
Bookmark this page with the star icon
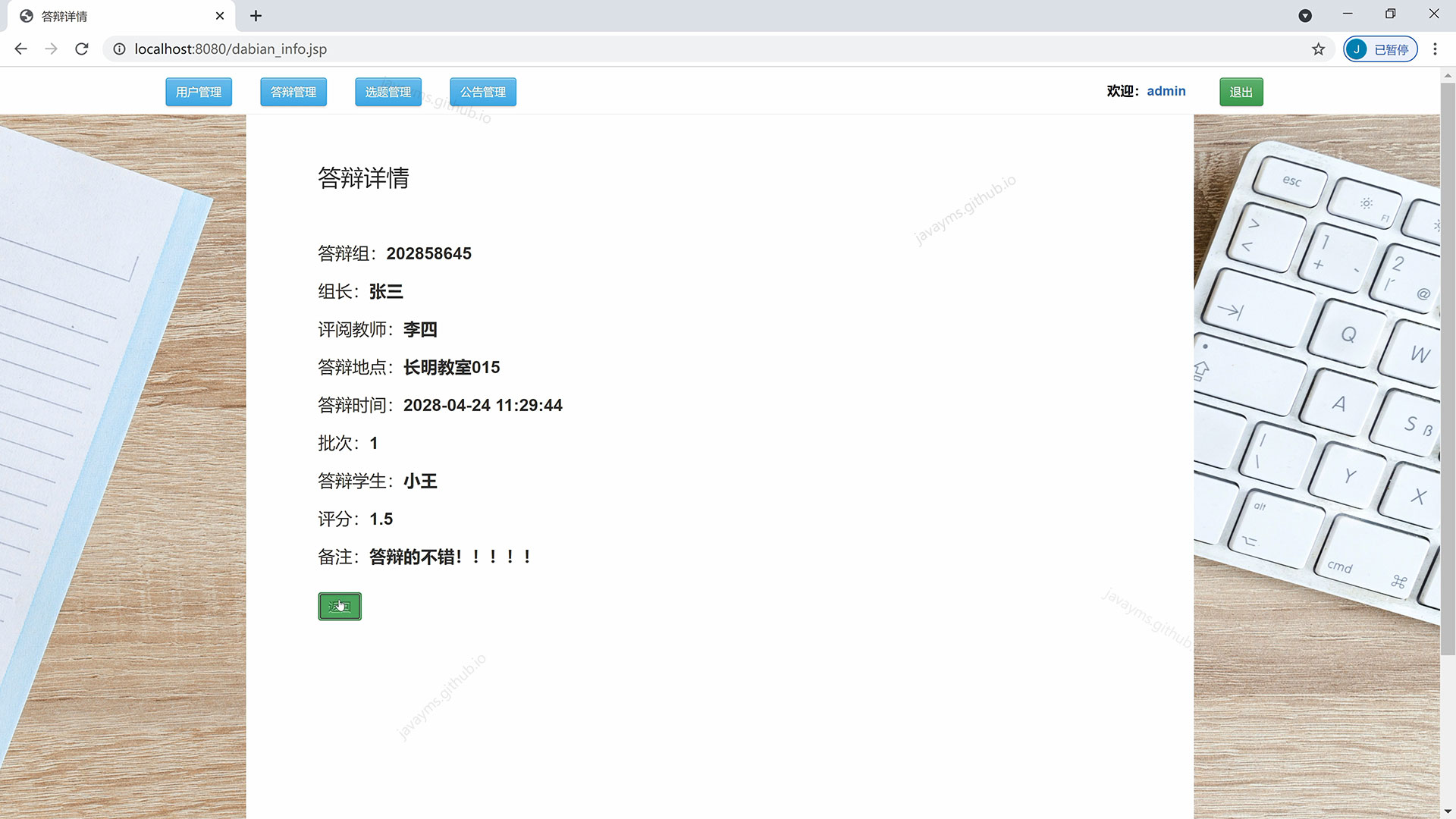pos(1319,49)
